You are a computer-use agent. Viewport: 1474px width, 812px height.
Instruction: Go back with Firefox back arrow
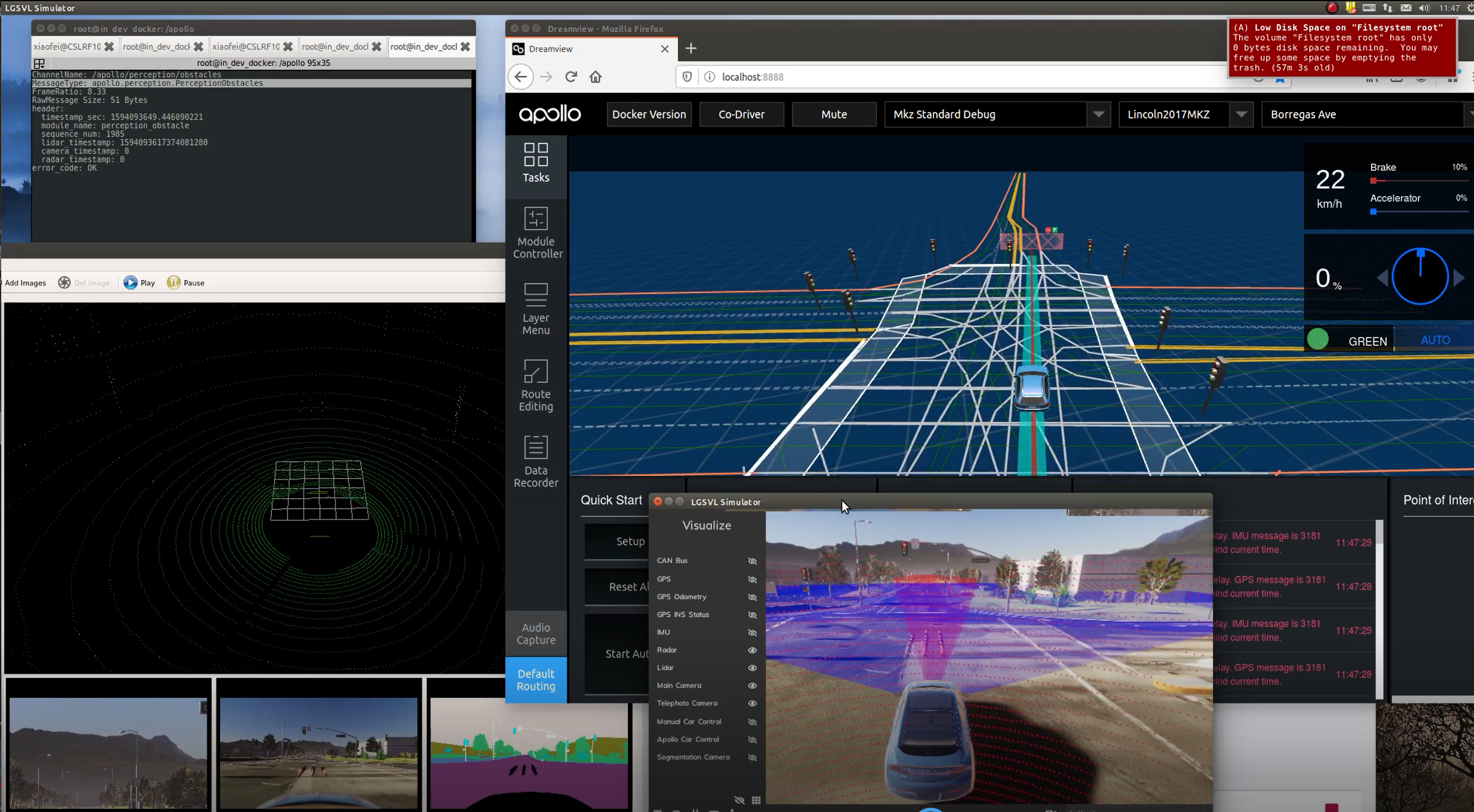coord(521,76)
